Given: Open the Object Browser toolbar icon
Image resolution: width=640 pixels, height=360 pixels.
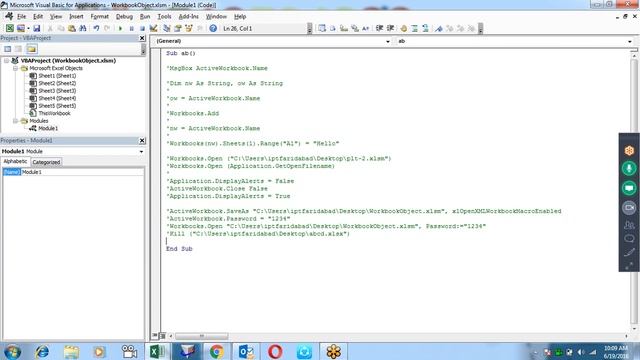Looking at the screenshot, I should click(x=189, y=28).
